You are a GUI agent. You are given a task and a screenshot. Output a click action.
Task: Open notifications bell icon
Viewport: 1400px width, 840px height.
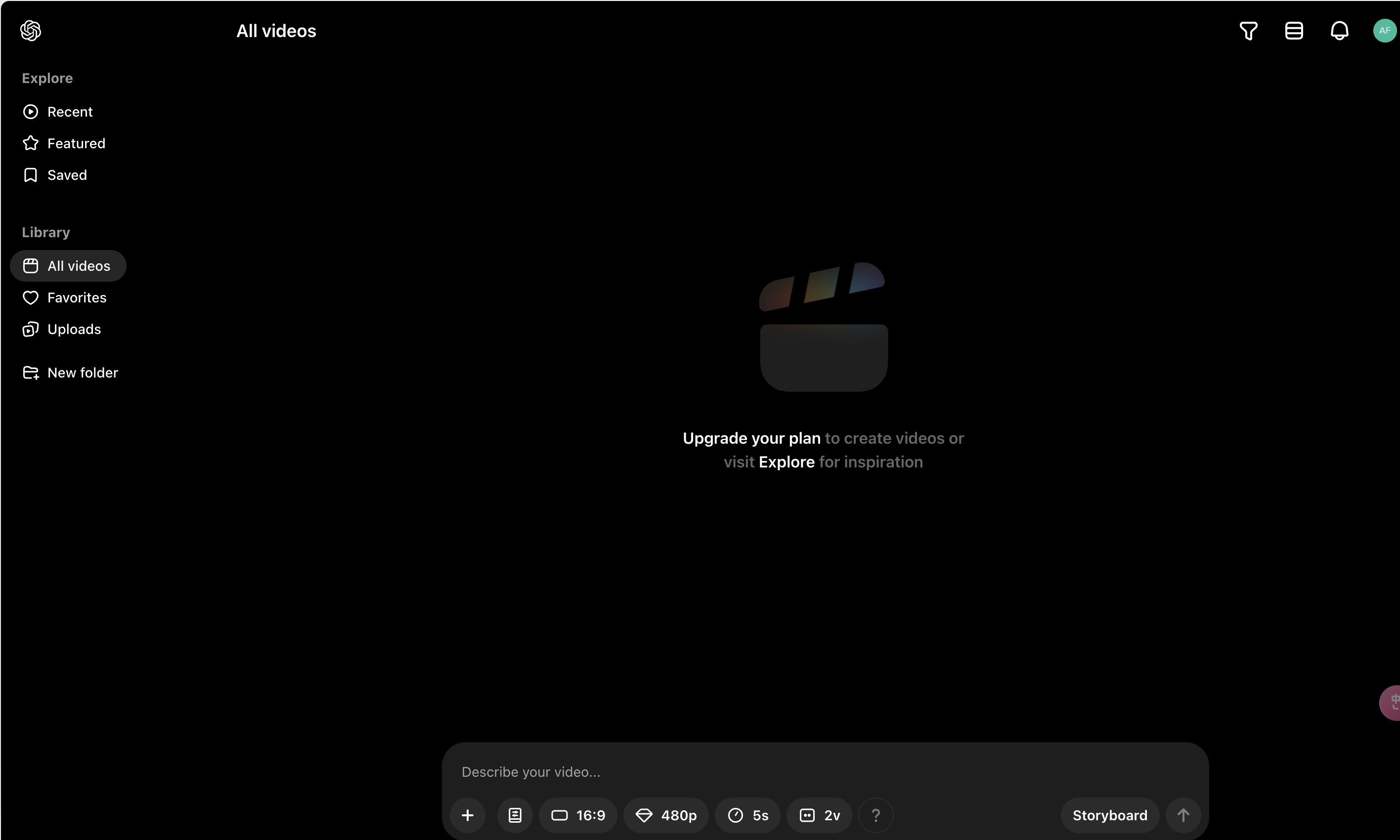1339,31
